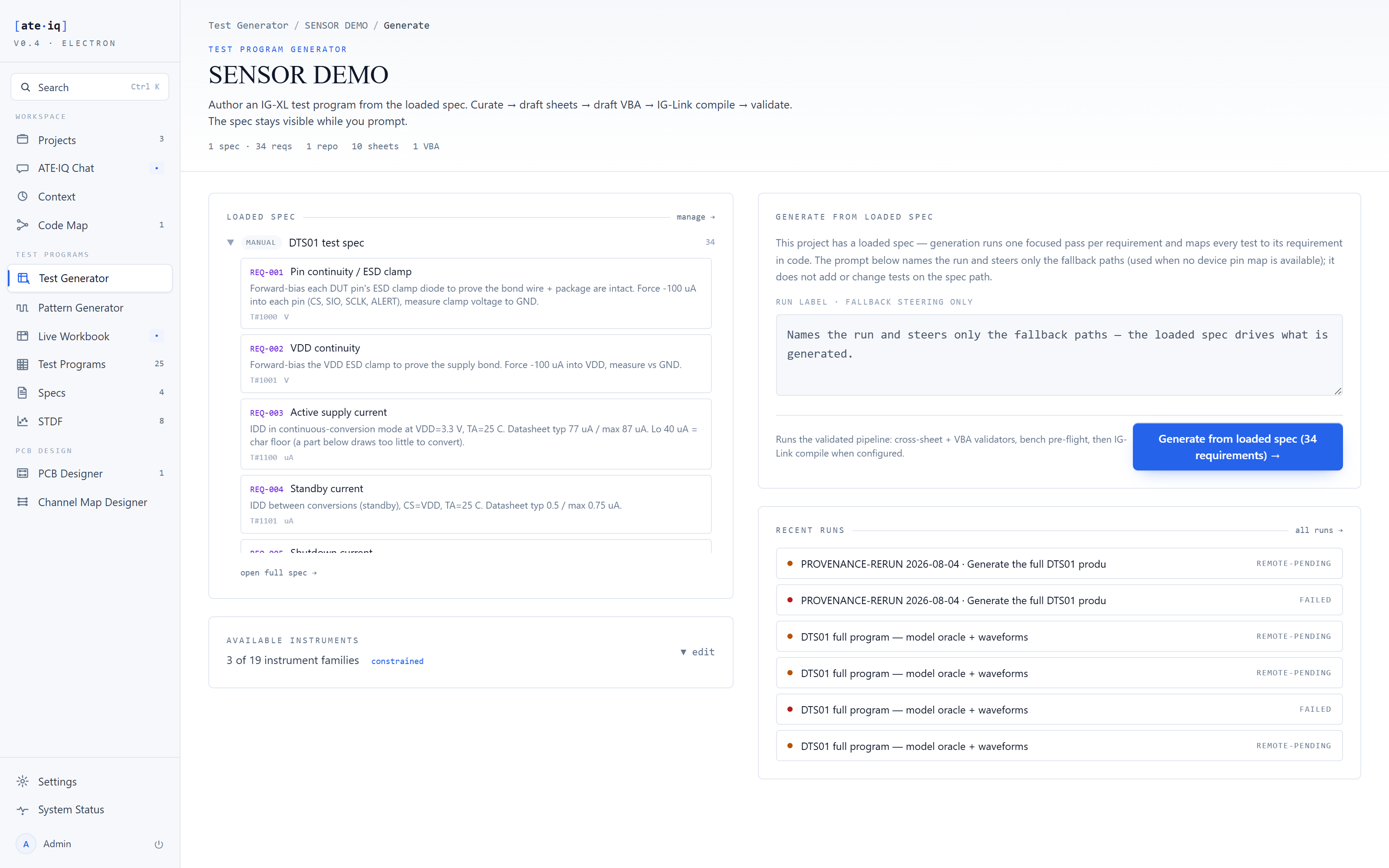This screenshot has height=868, width=1389.
Task: Click the manage link in Loaded Spec
Action: (x=696, y=217)
